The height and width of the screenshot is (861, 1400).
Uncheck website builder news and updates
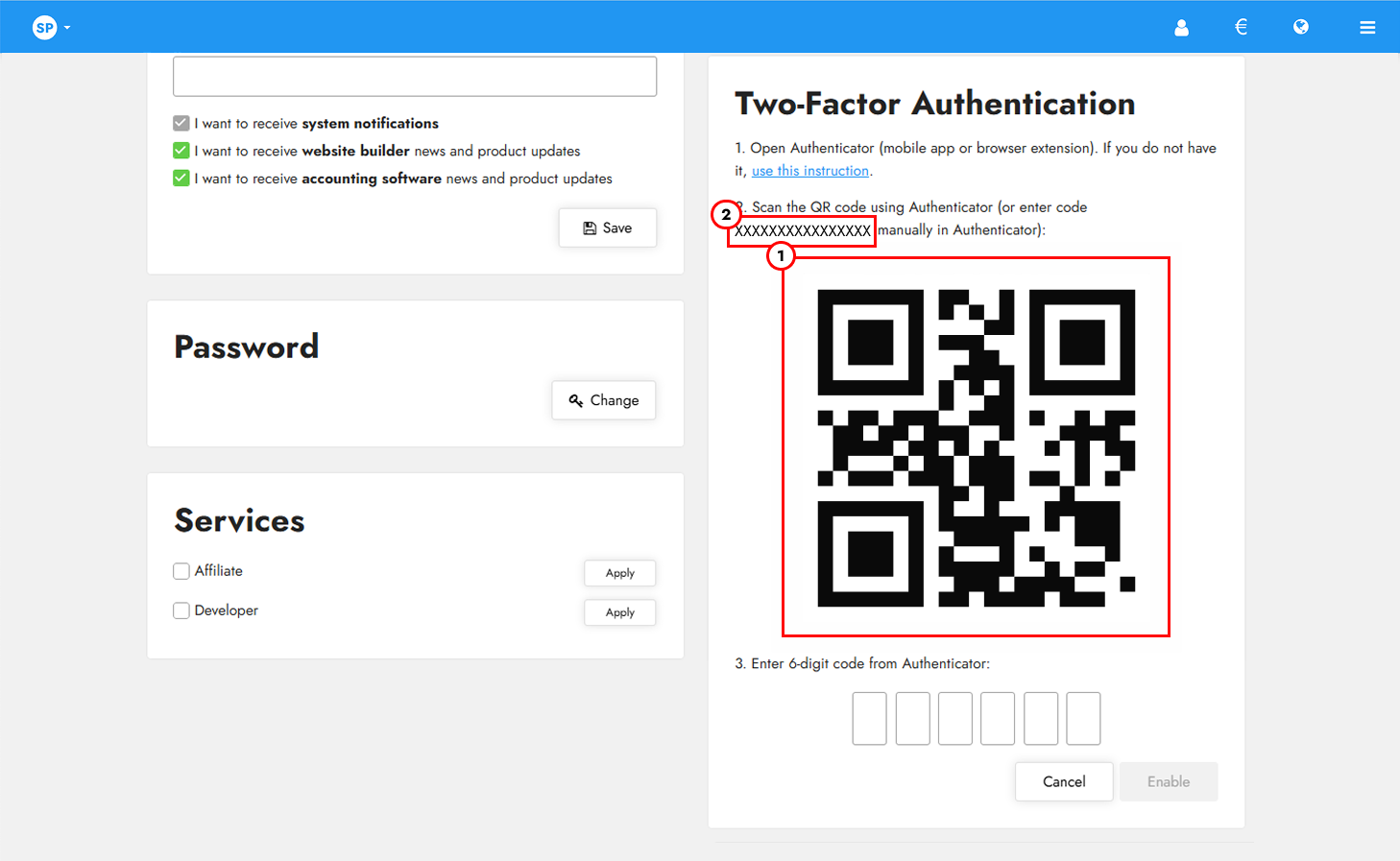(181, 150)
